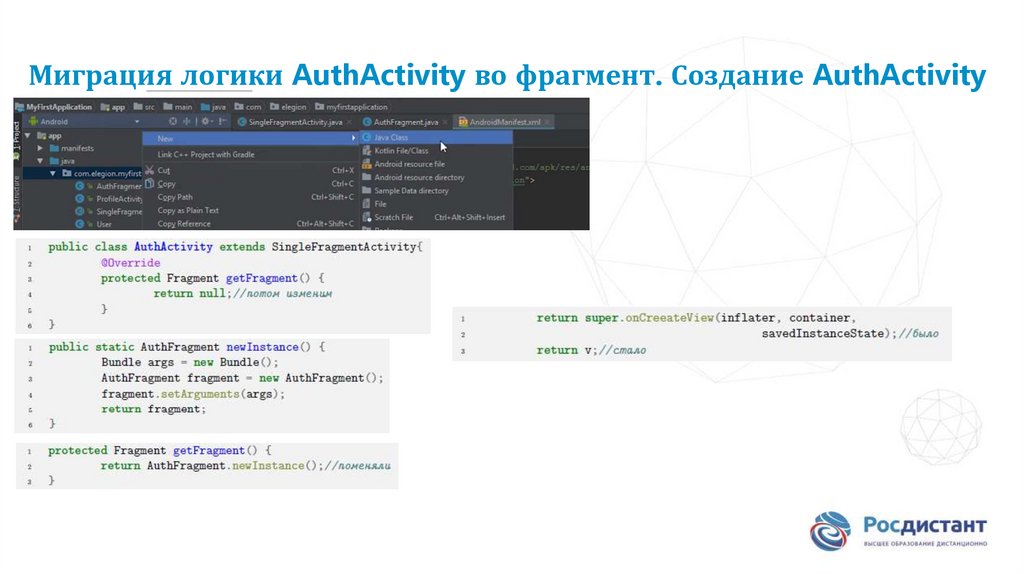
Task: Click the hide project panel icon
Action: tap(222, 121)
